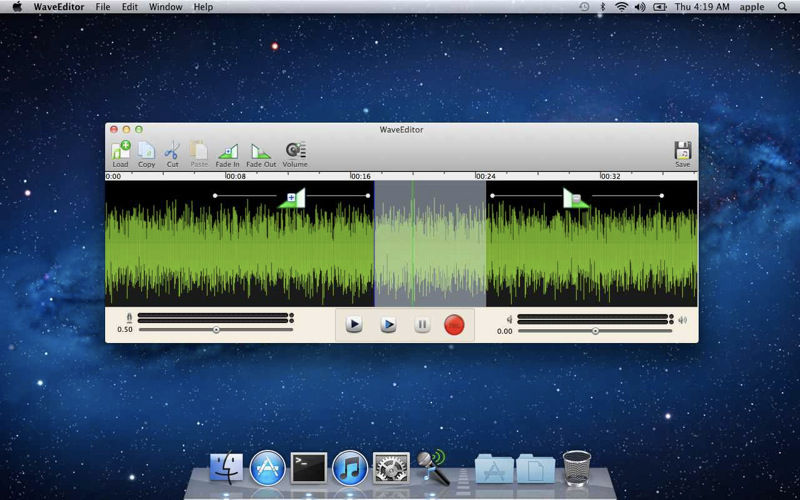Click the low-volume speaker icon
Screen dimensions: 800x500
509,319
